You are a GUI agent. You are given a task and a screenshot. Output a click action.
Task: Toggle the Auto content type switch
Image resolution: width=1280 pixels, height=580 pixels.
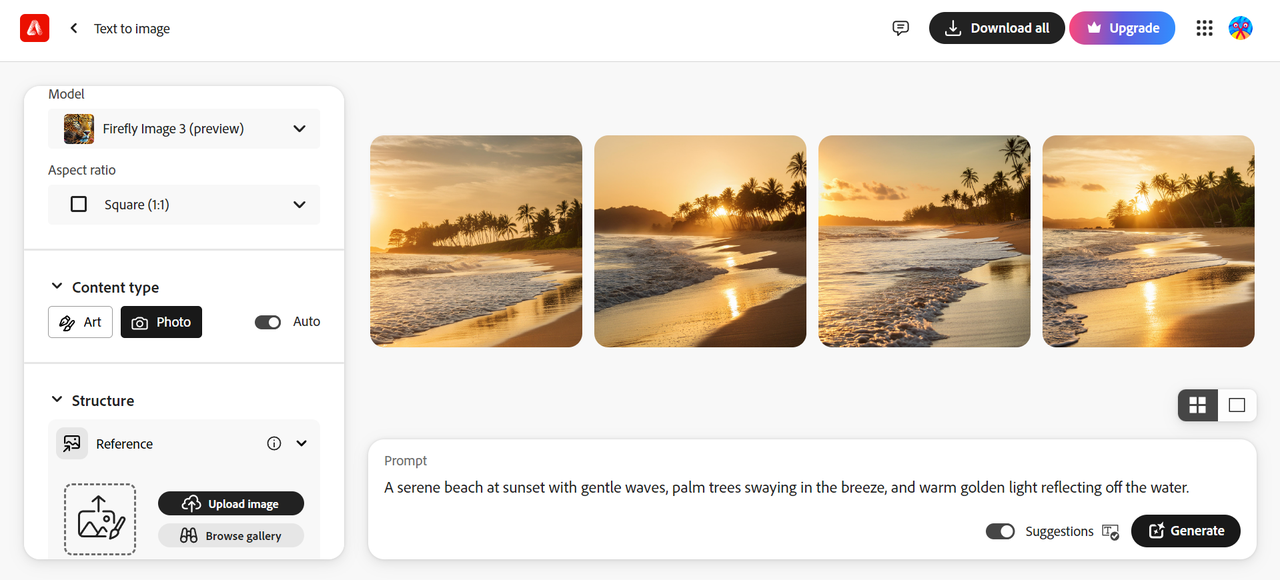(268, 322)
